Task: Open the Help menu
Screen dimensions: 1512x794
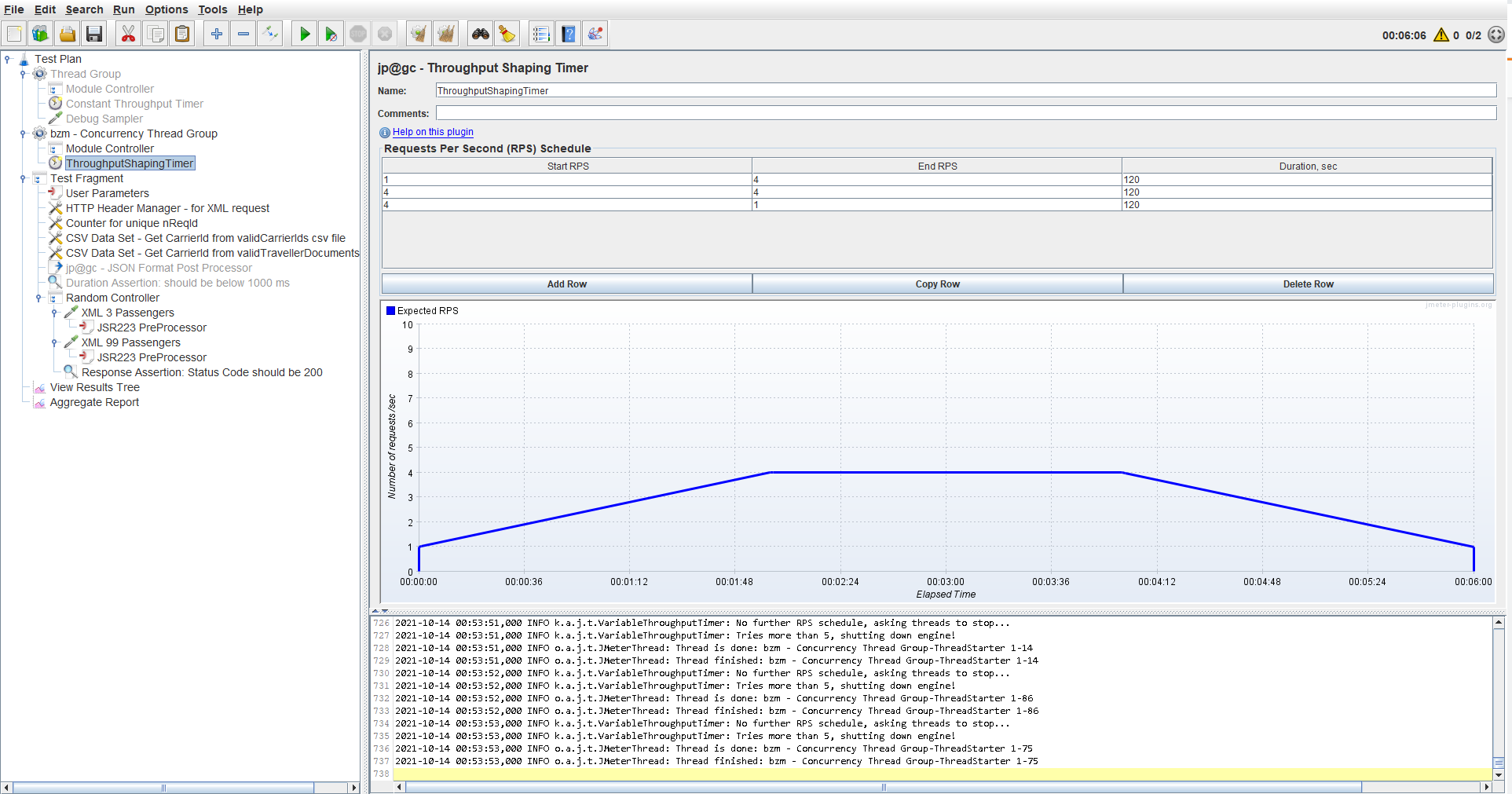Action: click(x=251, y=9)
